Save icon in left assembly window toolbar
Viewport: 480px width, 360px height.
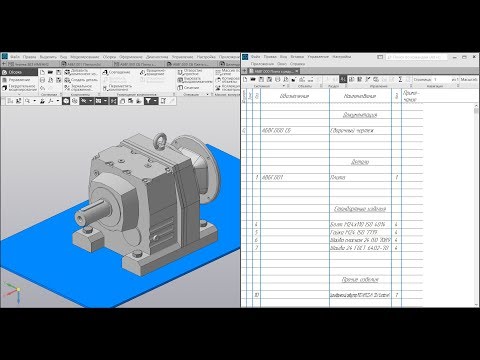pos(59,72)
